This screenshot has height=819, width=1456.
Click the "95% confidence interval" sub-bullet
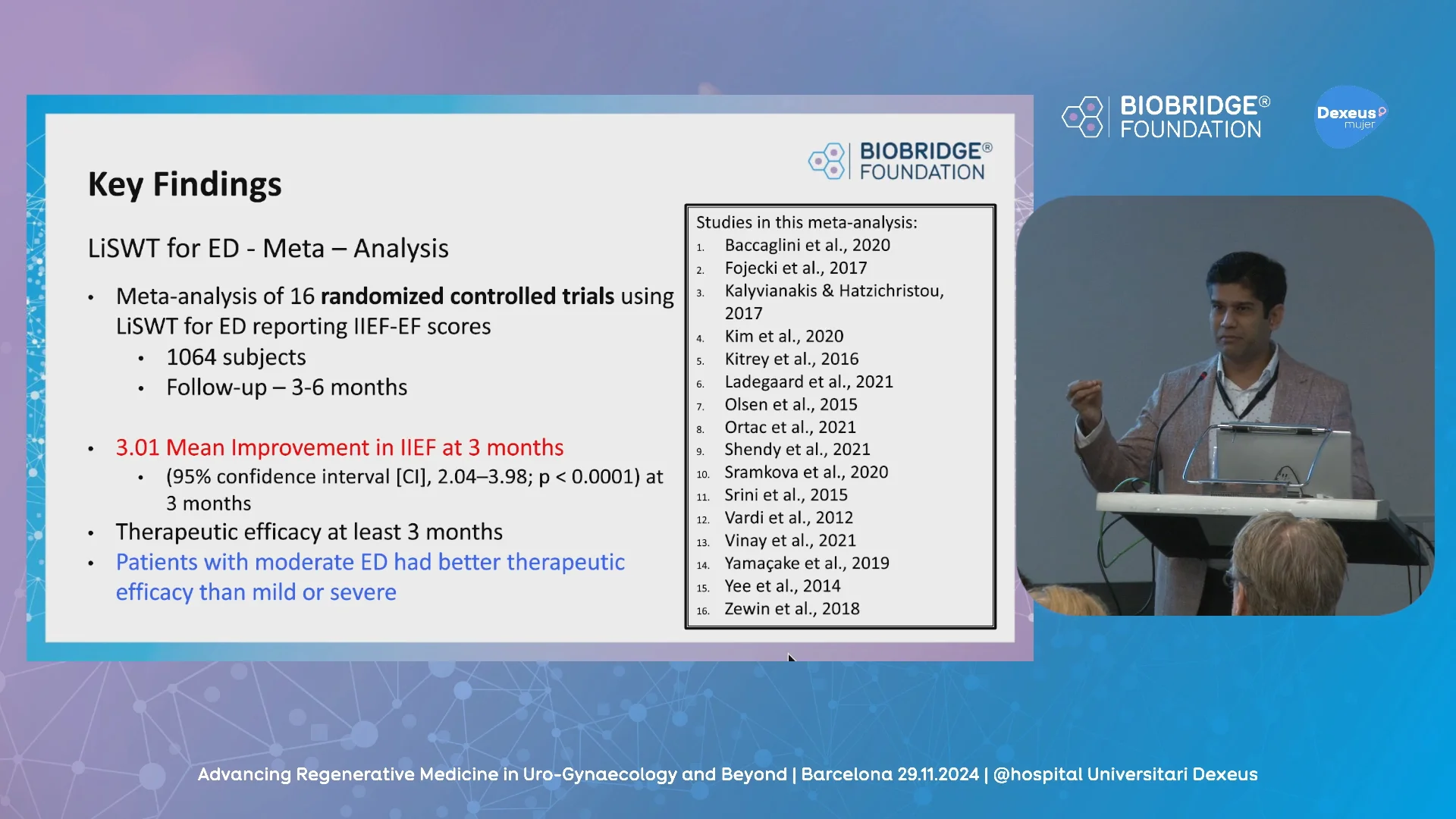415,489
